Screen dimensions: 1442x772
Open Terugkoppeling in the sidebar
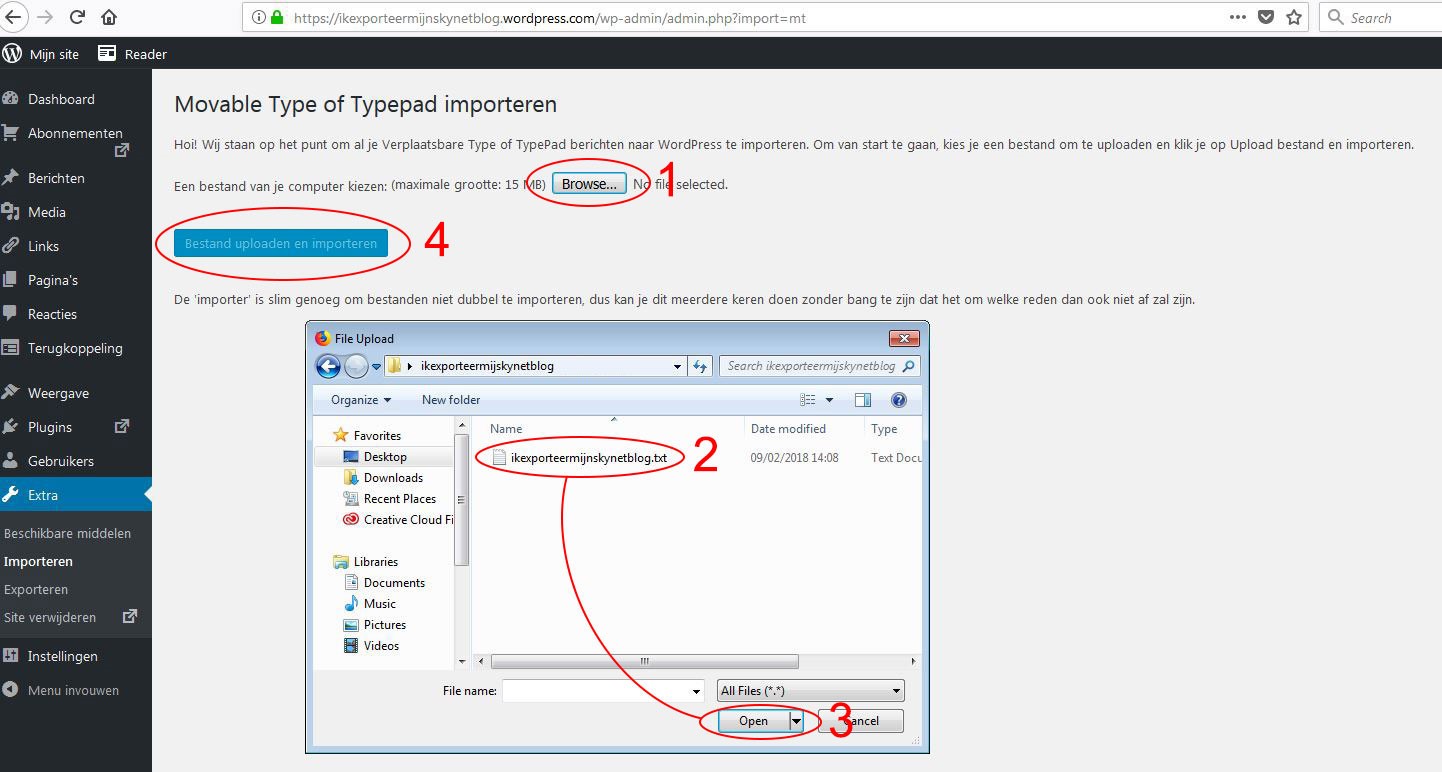(x=75, y=348)
